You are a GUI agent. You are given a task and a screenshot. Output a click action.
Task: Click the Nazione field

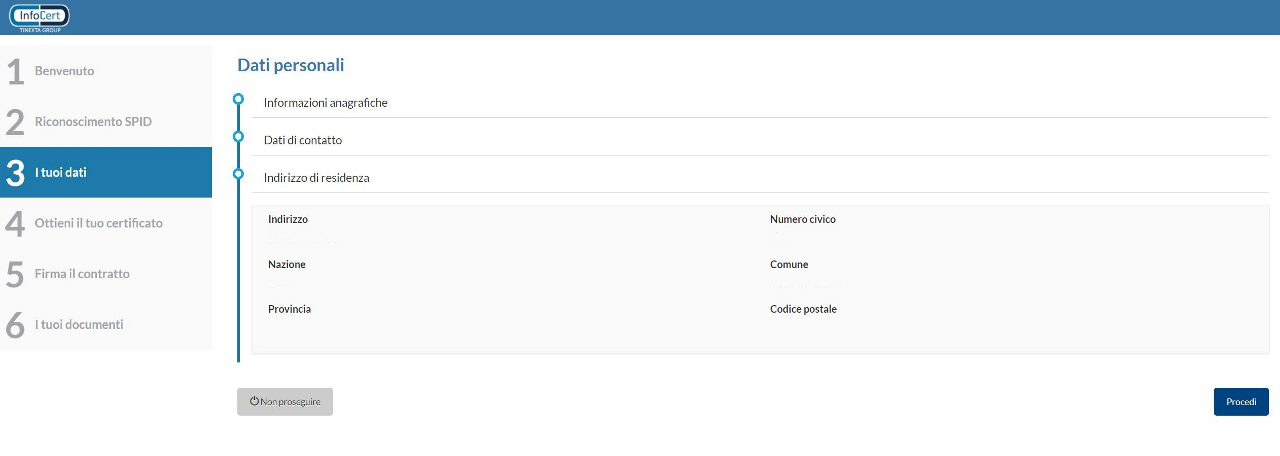click(x=290, y=285)
